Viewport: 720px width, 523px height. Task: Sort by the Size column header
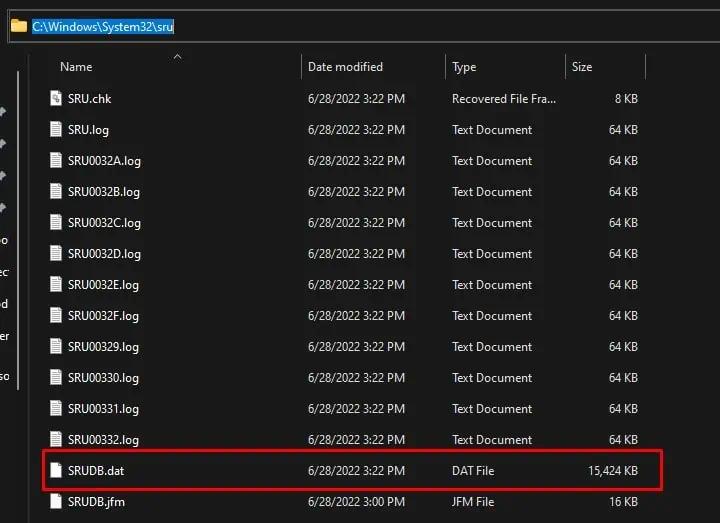click(x=582, y=67)
